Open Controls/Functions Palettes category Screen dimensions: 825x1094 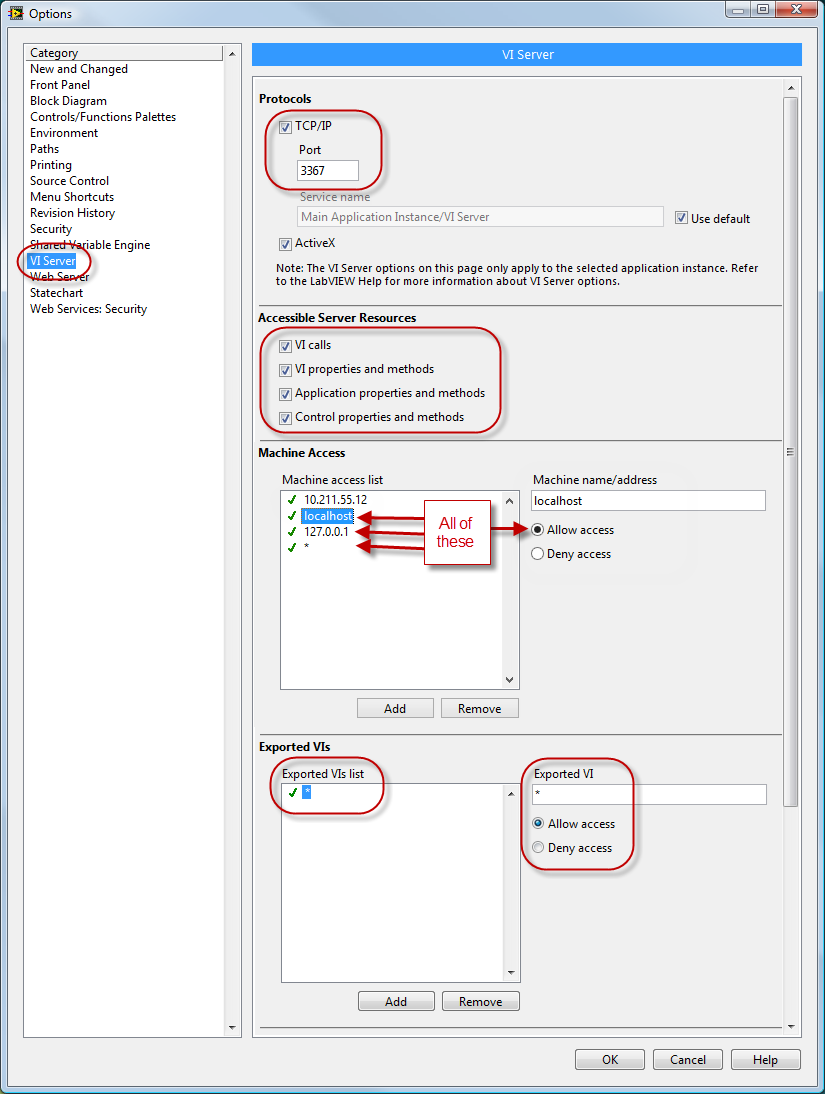click(x=103, y=117)
